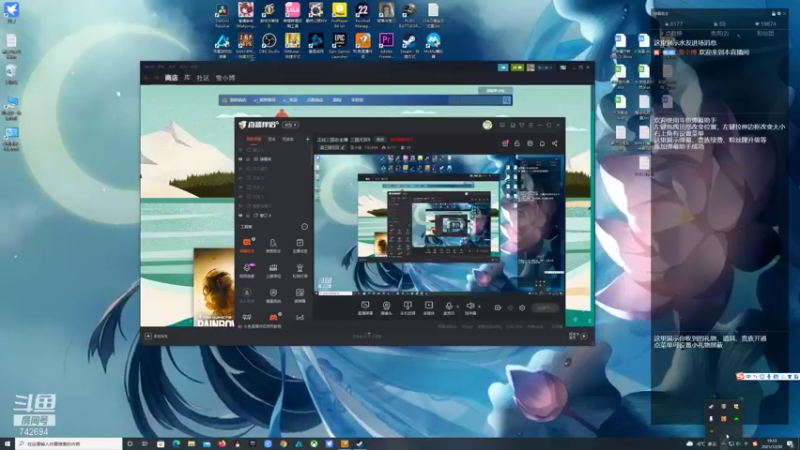Click the highlighted orange danmaku assistant tool
This screenshot has height=450, width=800.
pyautogui.click(x=247, y=244)
